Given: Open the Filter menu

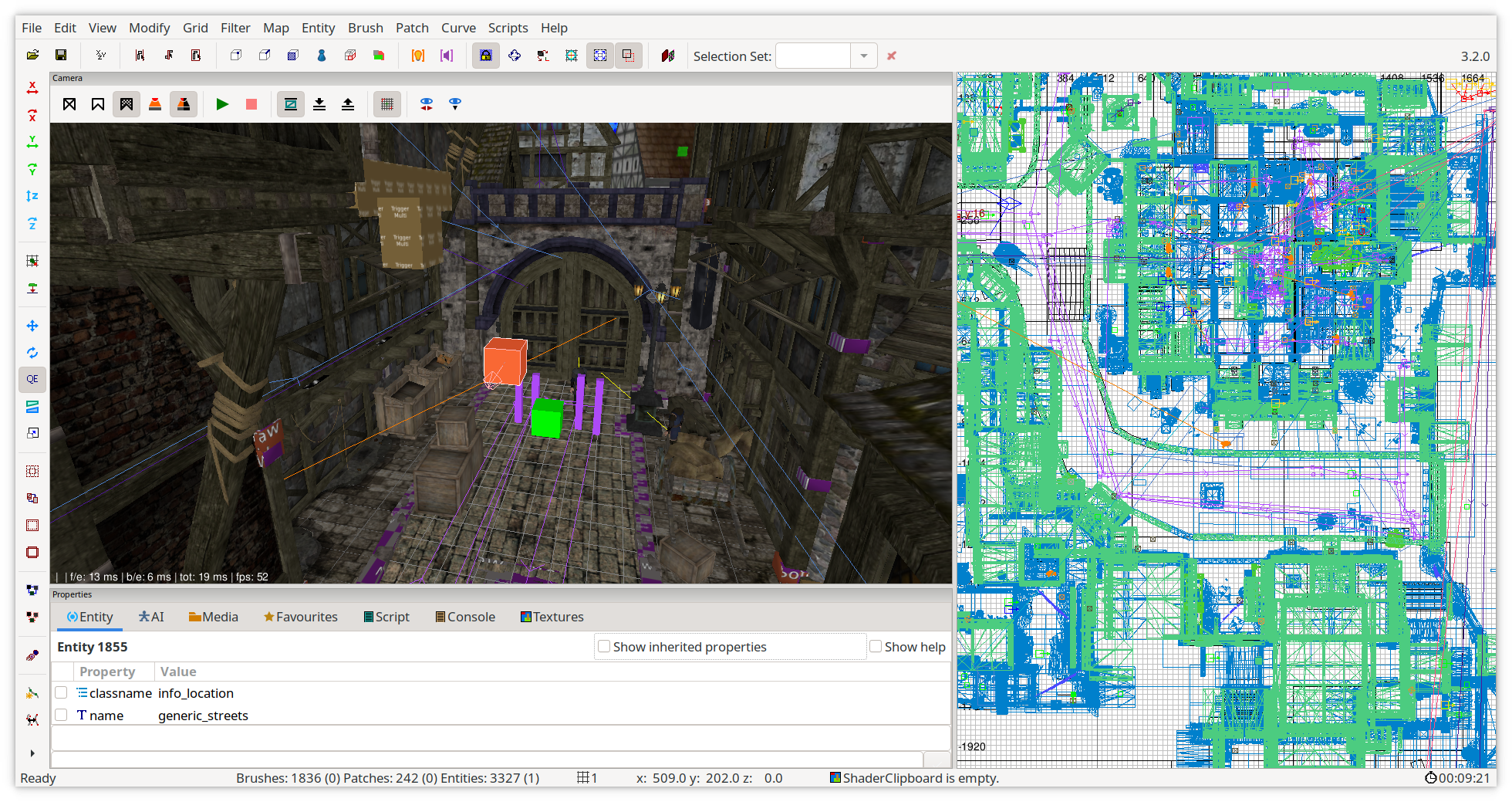Looking at the screenshot, I should coord(235,28).
